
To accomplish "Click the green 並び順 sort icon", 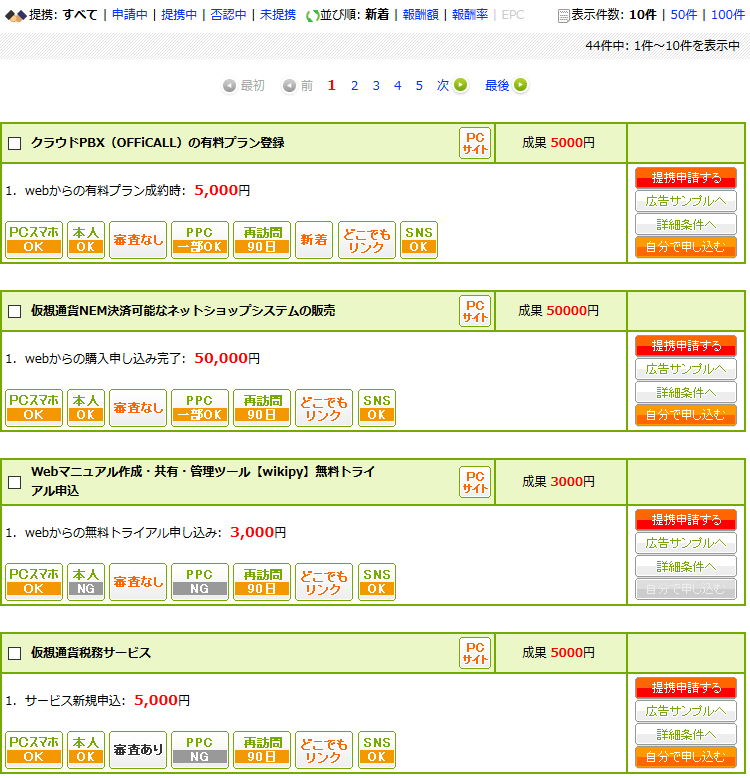I will coord(312,16).
